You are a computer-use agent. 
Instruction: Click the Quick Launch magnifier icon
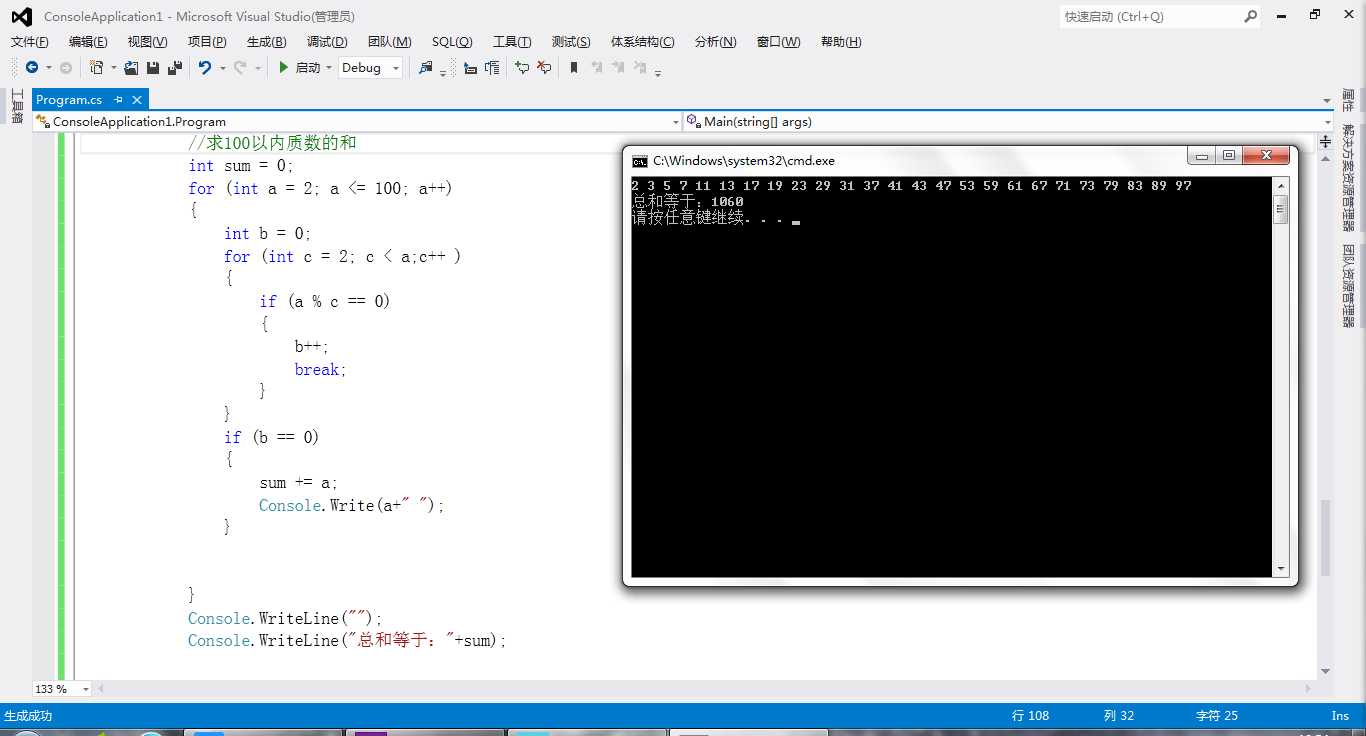pos(1251,16)
